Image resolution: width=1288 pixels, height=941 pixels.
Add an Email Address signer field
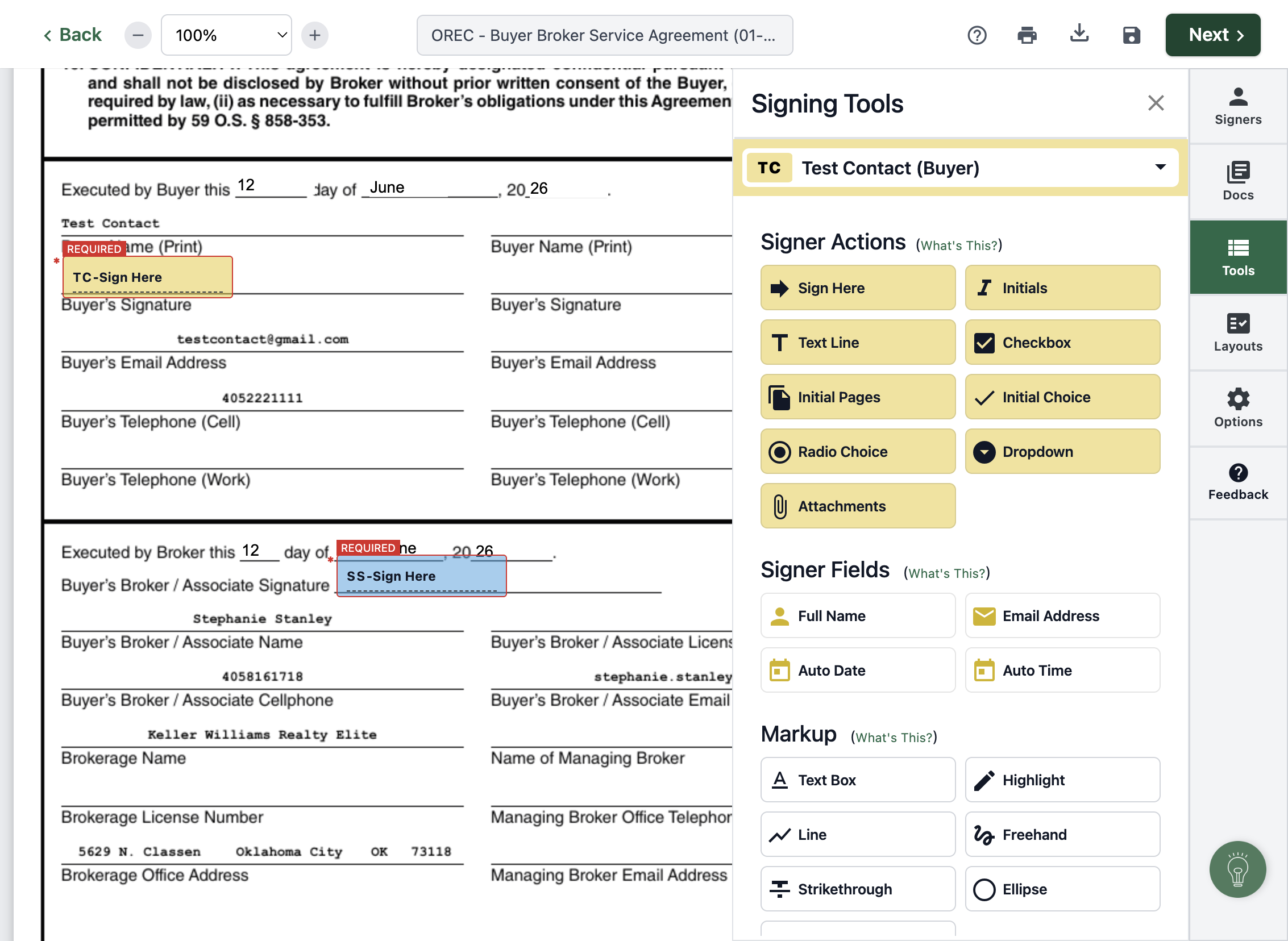click(1062, 616)
